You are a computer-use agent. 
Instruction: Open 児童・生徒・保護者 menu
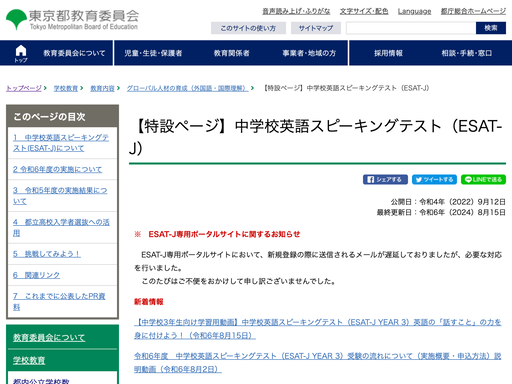coord(153,53)
